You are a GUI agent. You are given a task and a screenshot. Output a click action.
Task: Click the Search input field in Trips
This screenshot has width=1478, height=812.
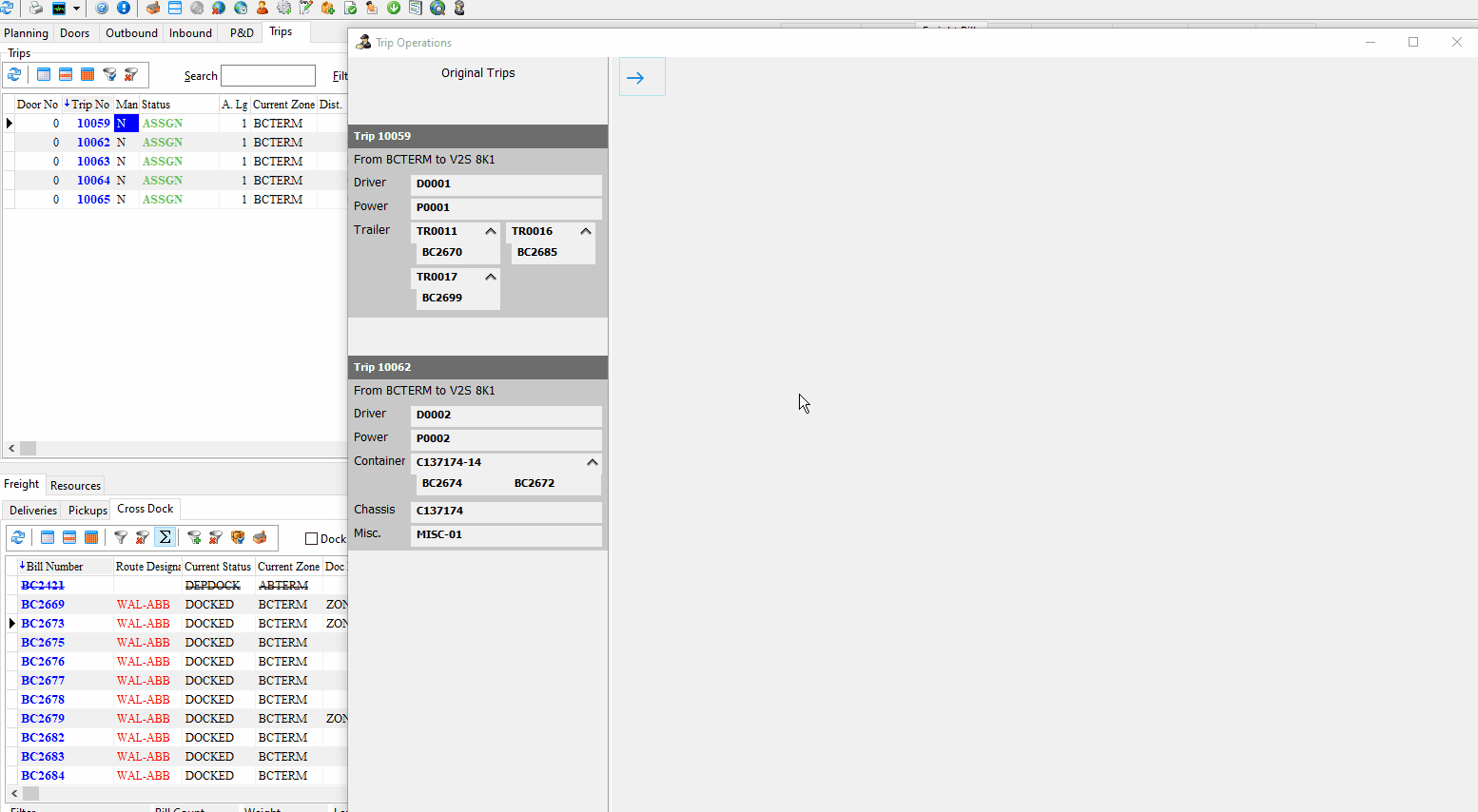(x=268, y=76)
